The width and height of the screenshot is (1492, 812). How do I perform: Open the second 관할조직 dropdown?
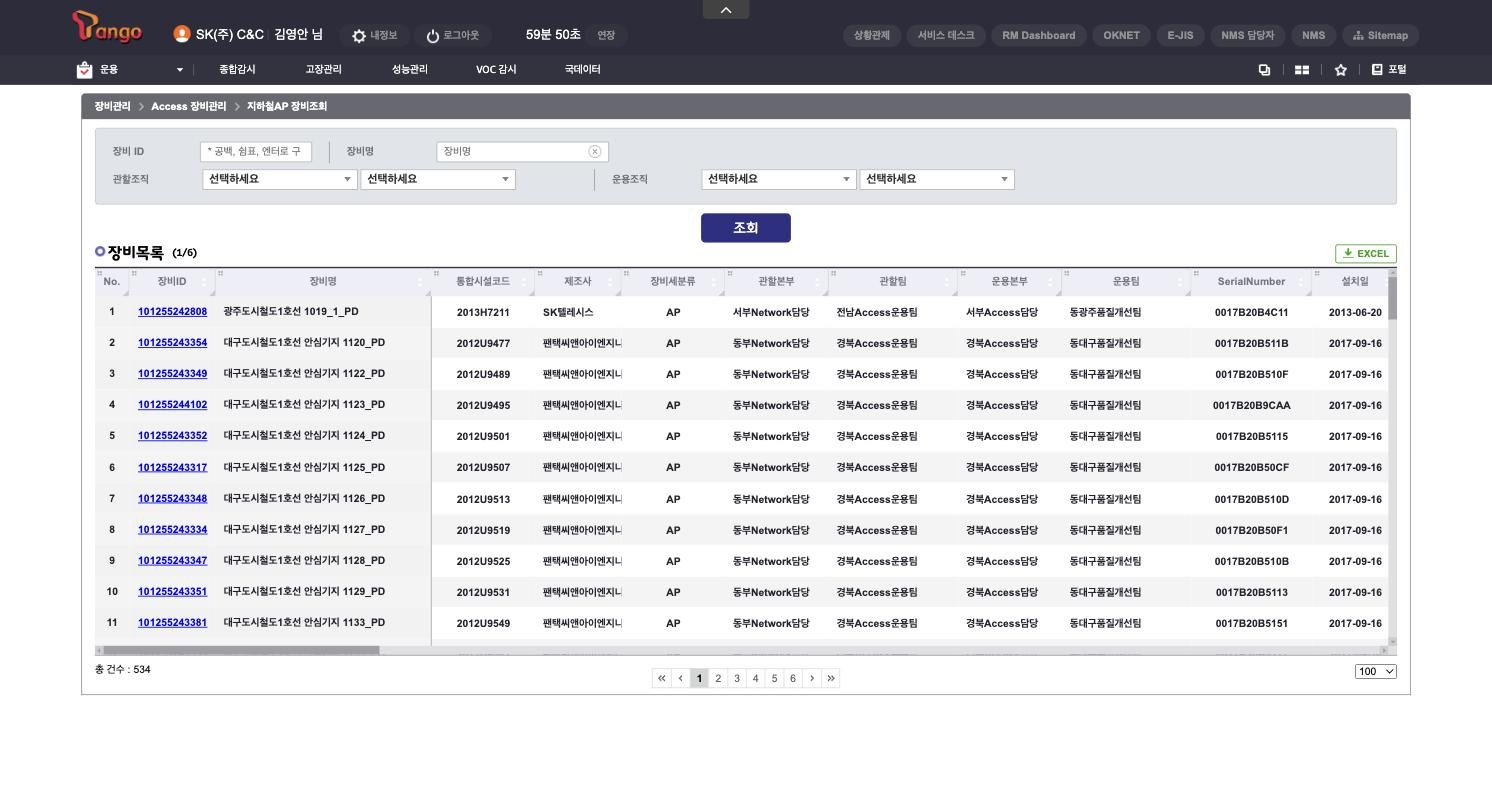pyautogui.click(x=438, y=179)
